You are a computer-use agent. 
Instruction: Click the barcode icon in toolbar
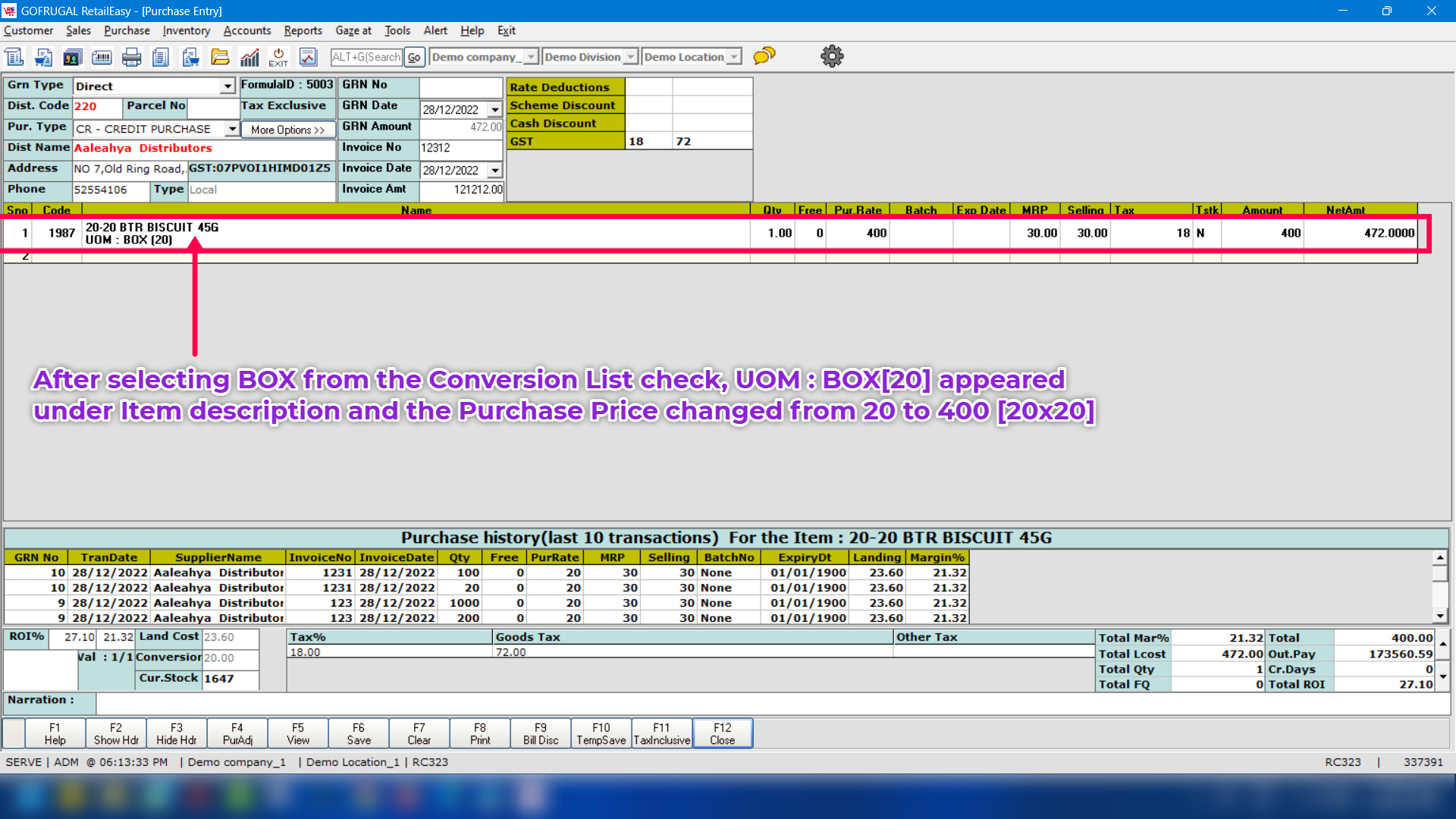point(102,57)
